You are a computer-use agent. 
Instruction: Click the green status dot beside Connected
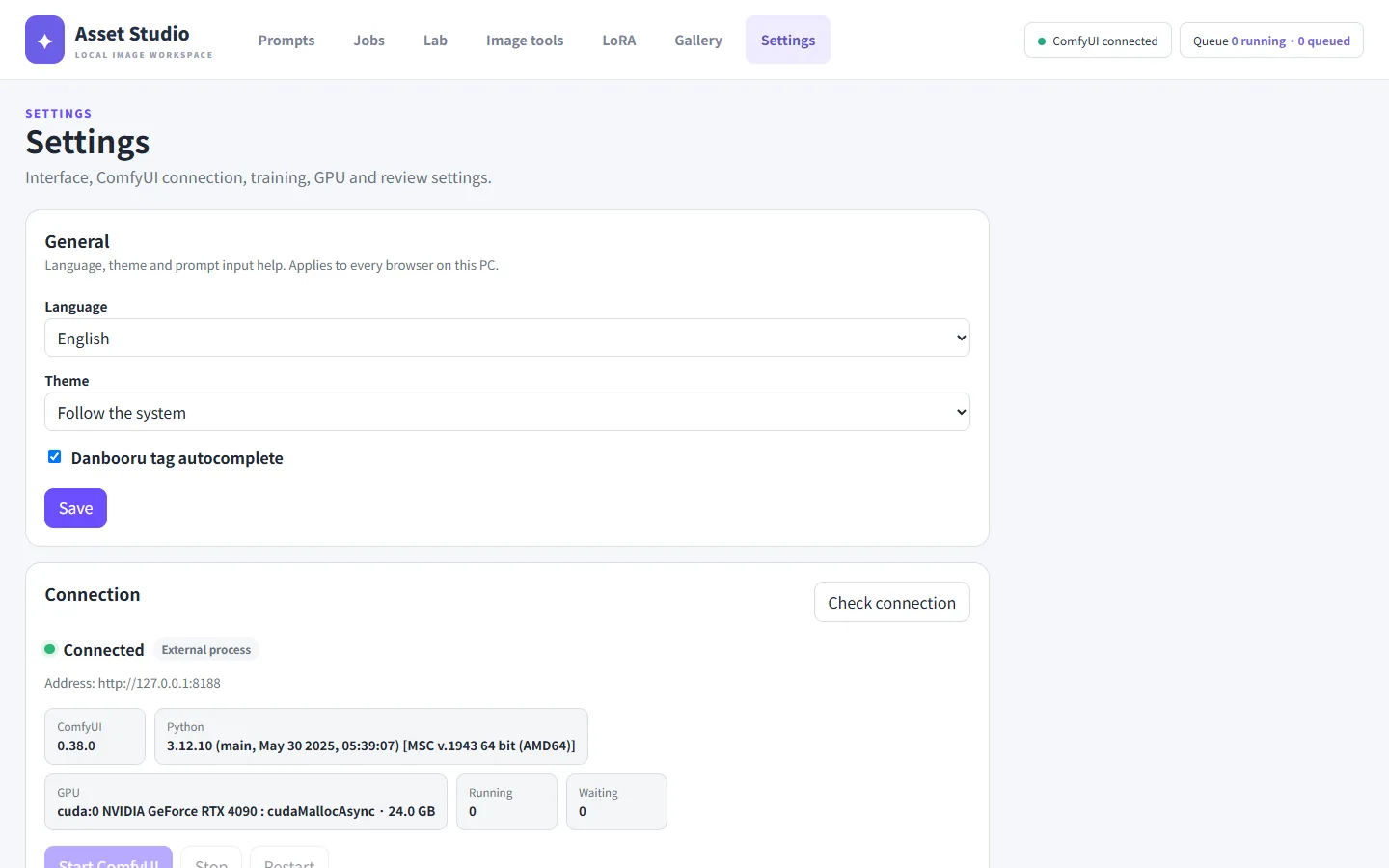pos(50,649)
